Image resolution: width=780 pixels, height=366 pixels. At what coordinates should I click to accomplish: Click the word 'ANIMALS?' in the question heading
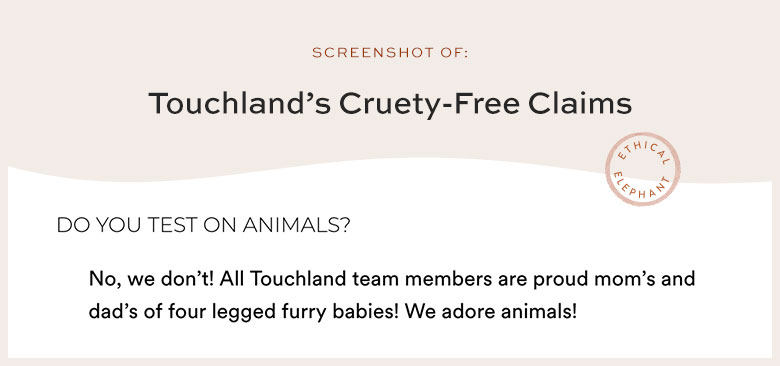click(296, 225)
